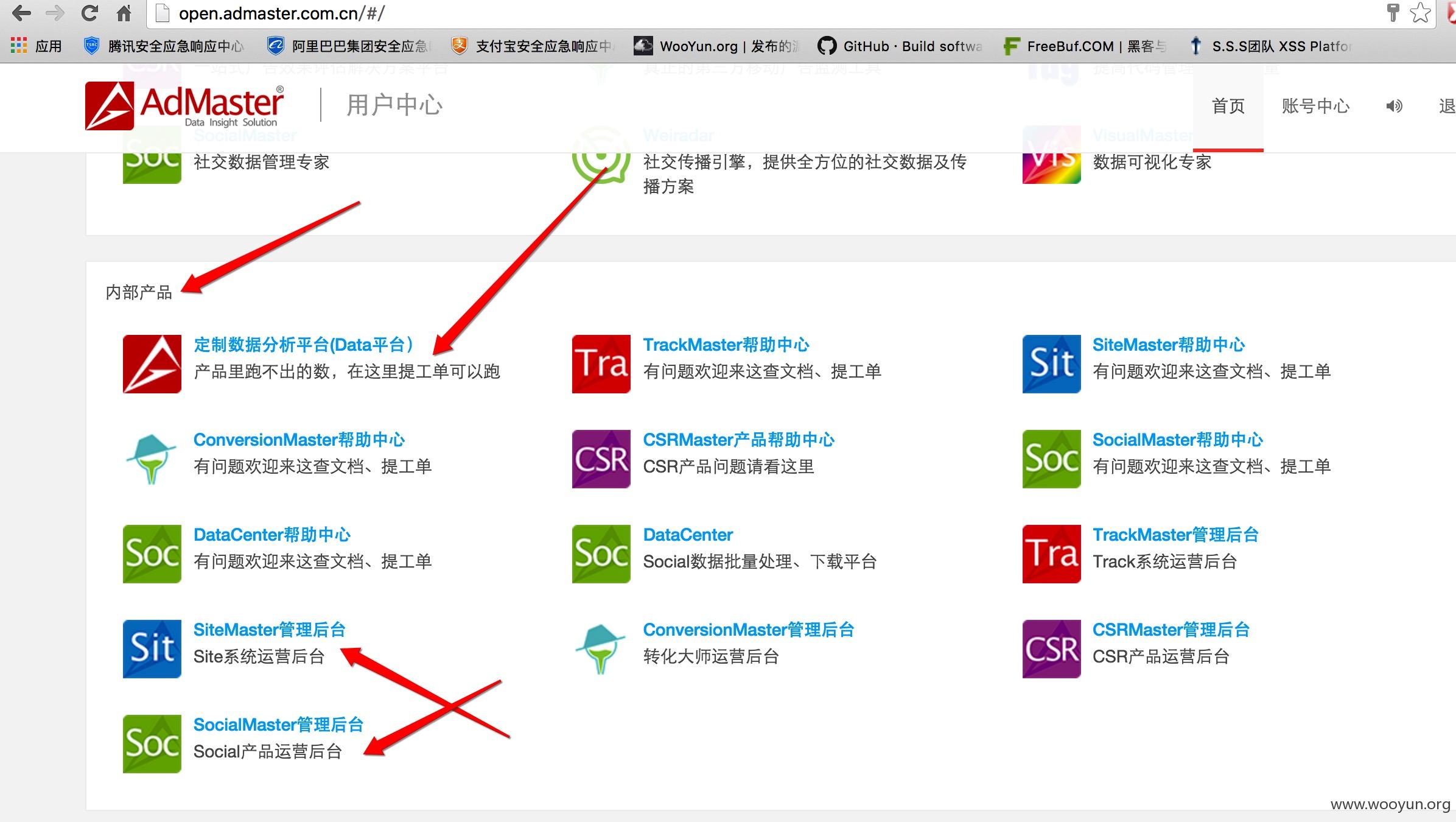
Task: Open SocialMaster帮助中心 link
Action: click(x=1178, y=440)
